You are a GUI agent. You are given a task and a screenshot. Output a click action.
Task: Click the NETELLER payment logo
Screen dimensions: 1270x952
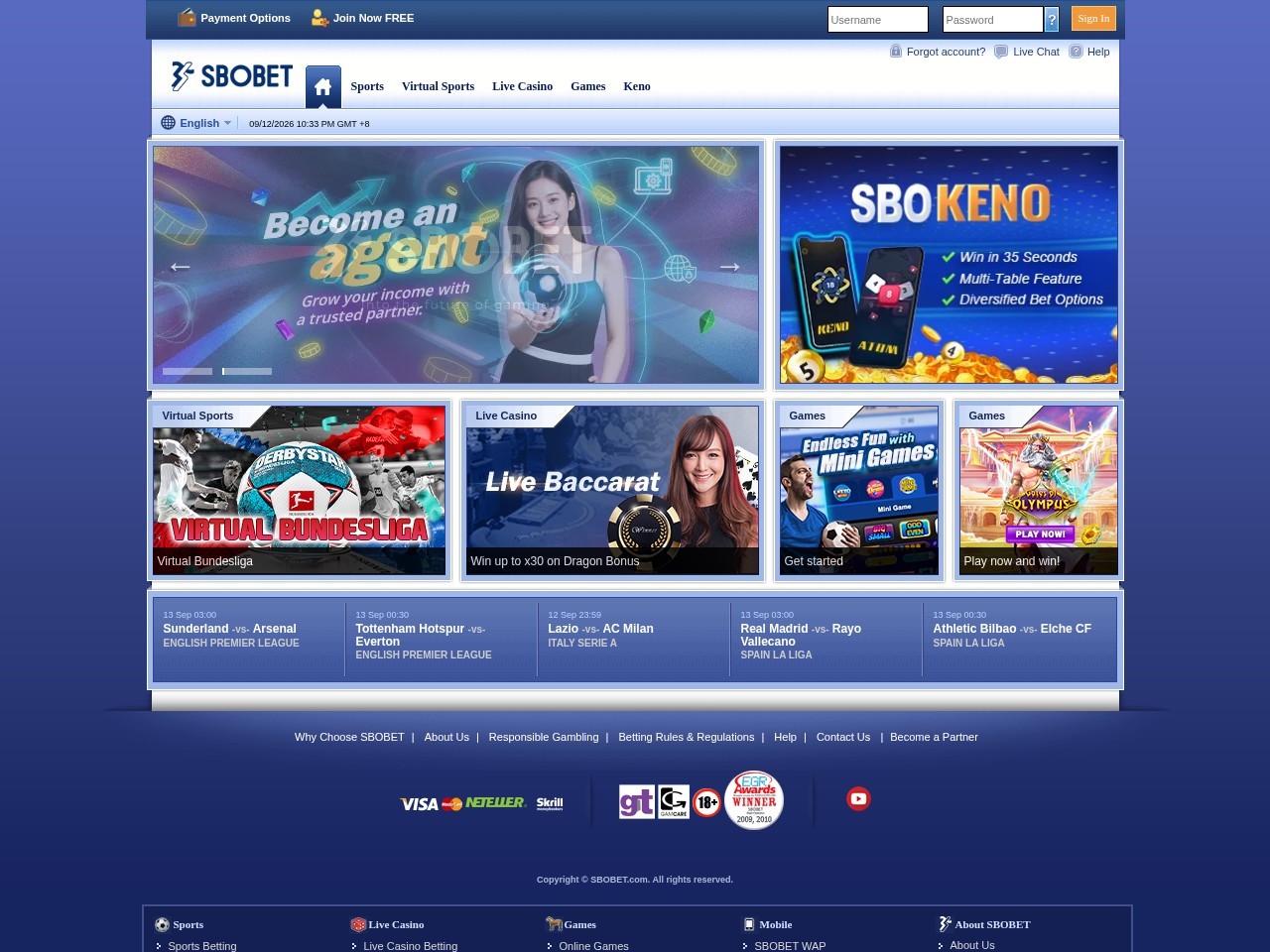click(496, 802)
